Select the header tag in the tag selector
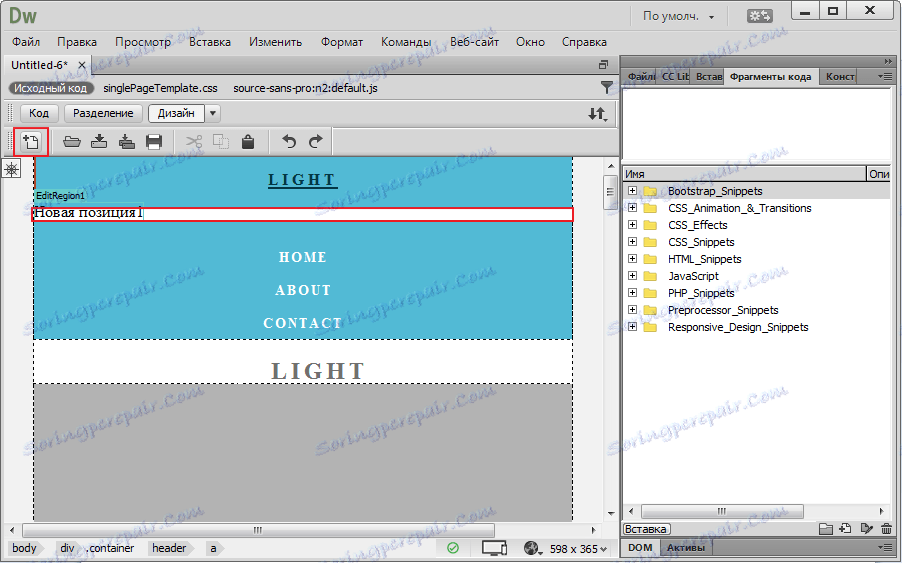 coord(169,548)
